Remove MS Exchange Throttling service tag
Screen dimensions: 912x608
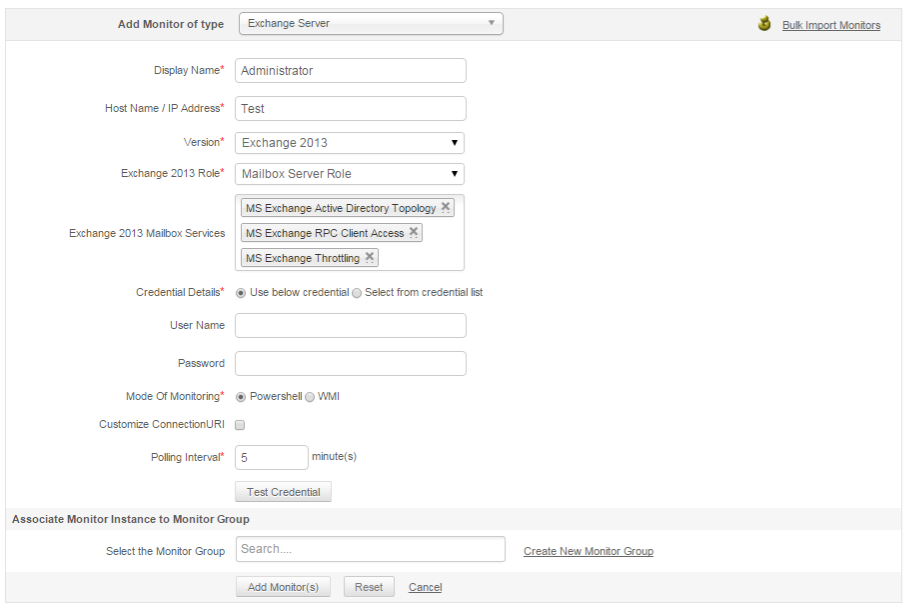coord(370,257)
